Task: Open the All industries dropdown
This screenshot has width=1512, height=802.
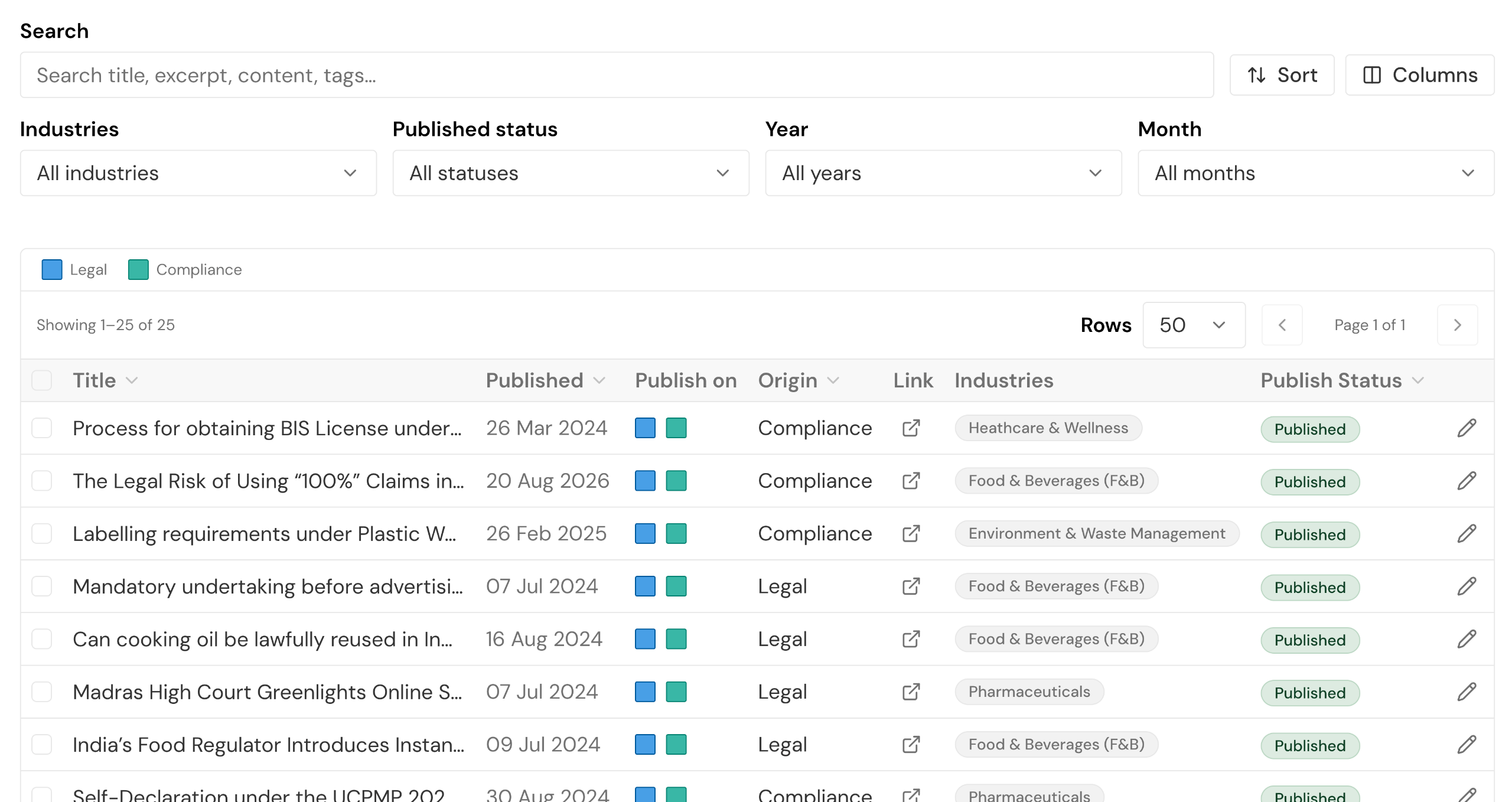Action: click(x=198, y=173)
